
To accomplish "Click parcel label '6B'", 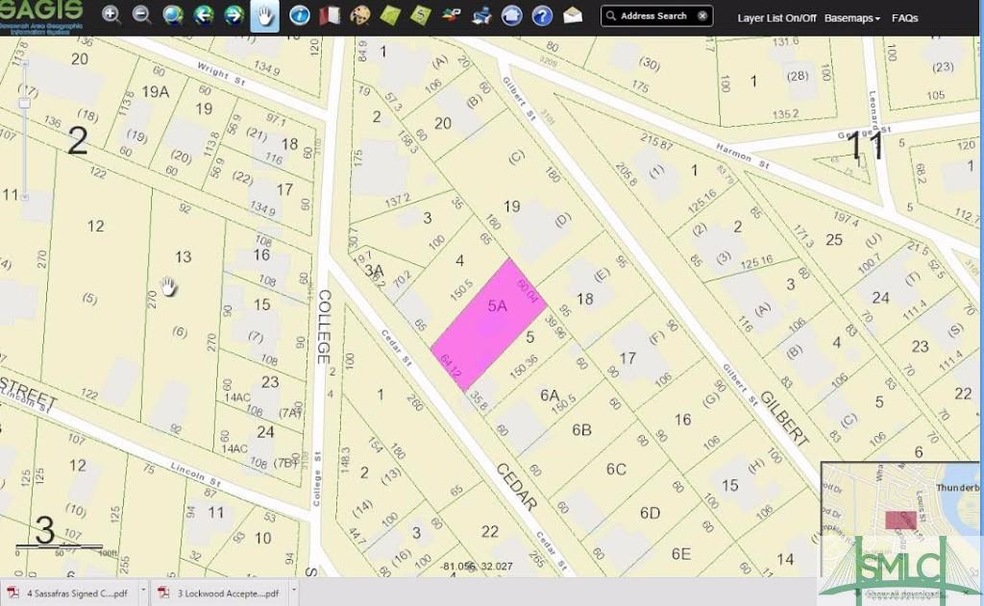I will [x=582, y=430].
